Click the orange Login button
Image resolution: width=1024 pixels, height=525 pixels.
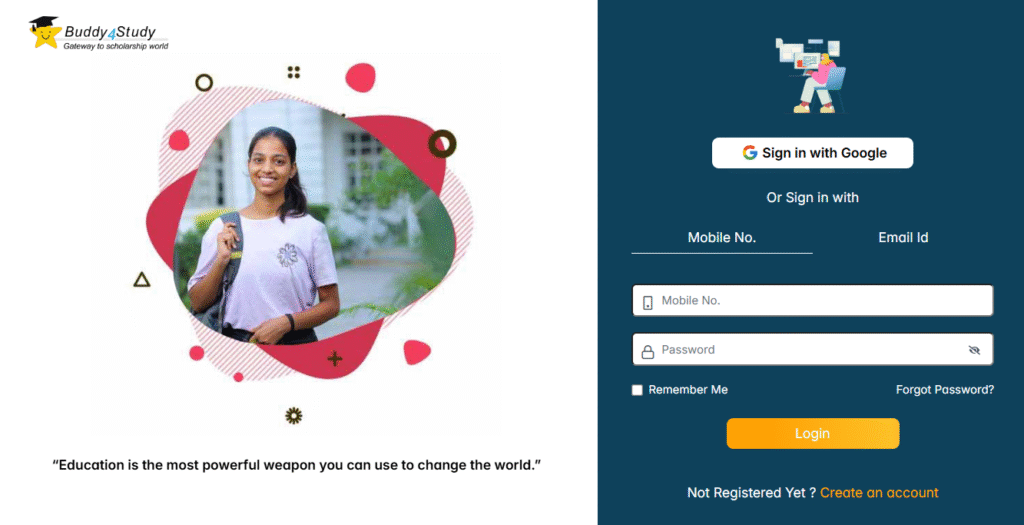pos(813,434)
